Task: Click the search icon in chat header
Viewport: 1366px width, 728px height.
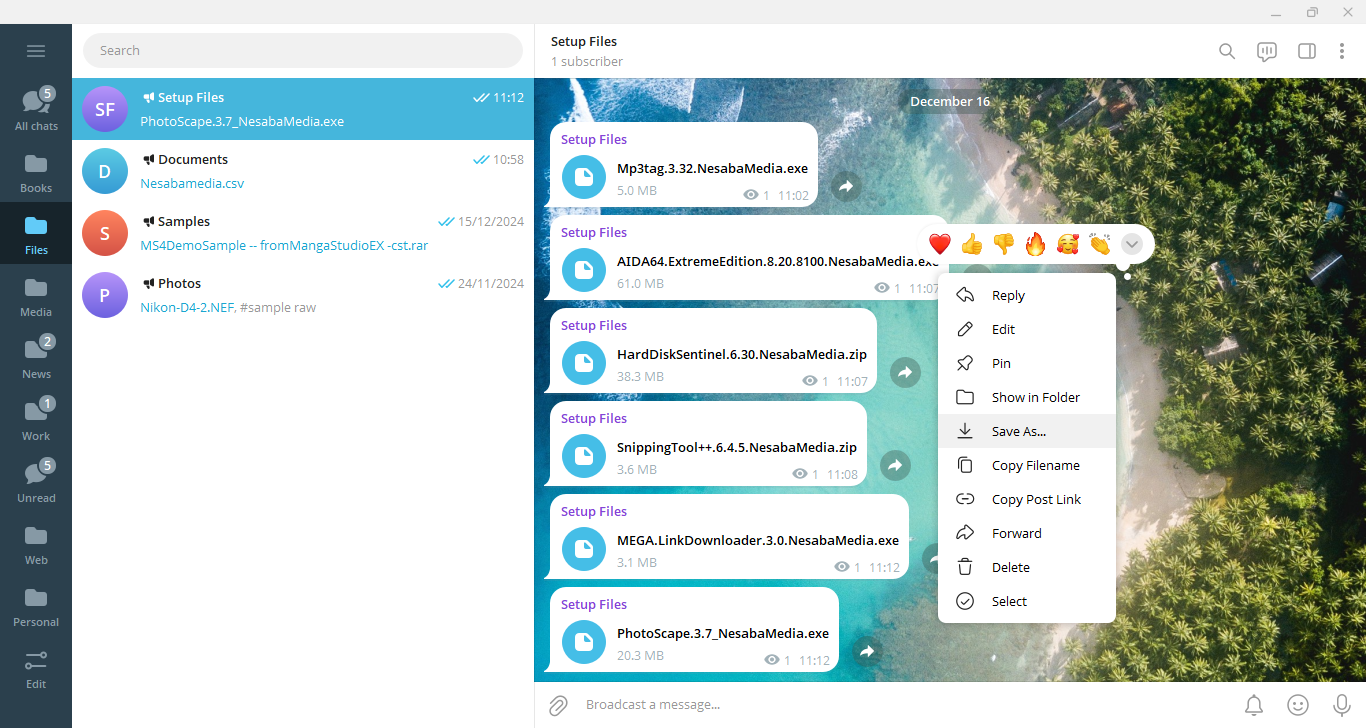Action: [1227, 51]
